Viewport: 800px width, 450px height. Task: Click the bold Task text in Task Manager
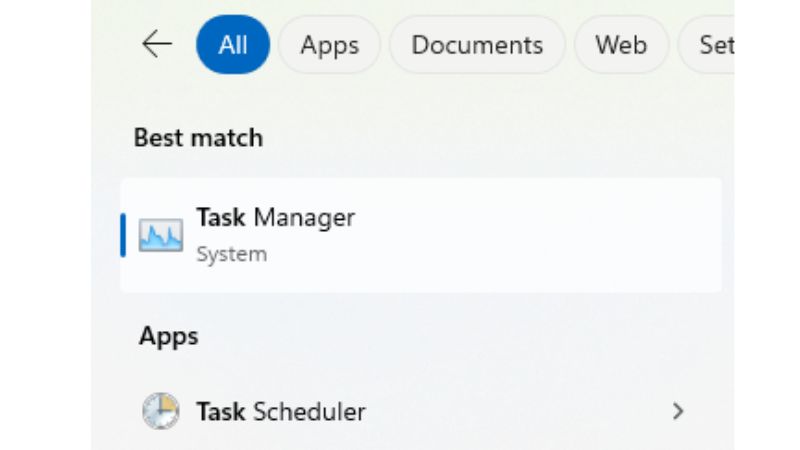tap(220, 217)
